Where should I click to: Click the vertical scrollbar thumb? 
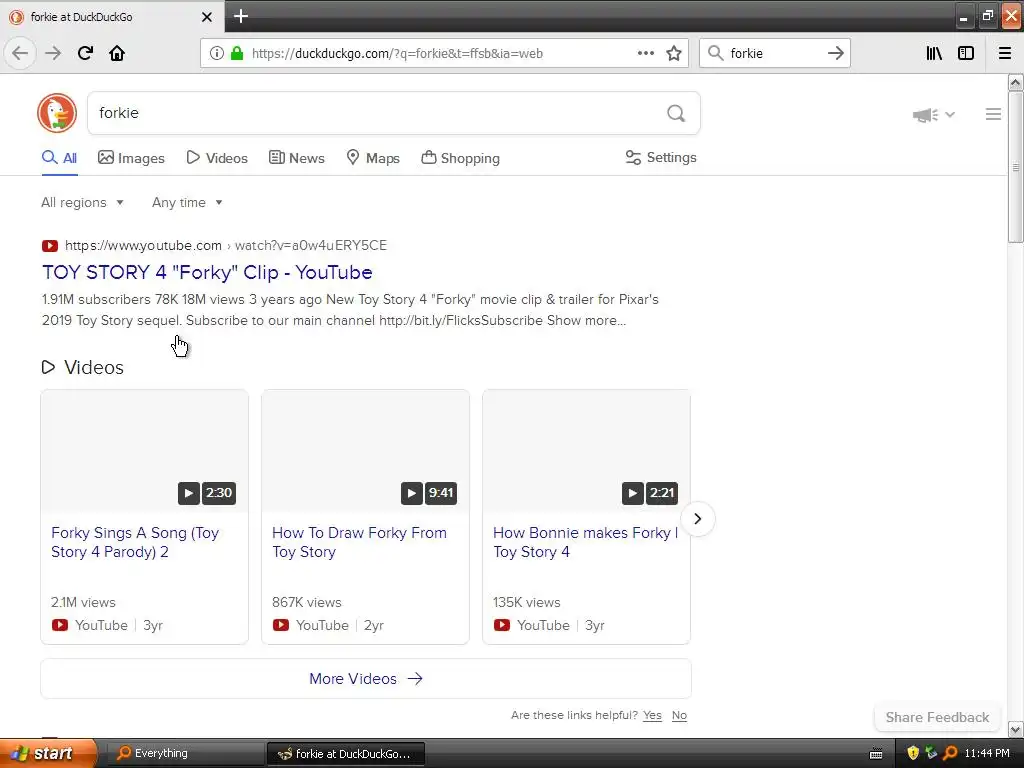[x=1015, y=167]
